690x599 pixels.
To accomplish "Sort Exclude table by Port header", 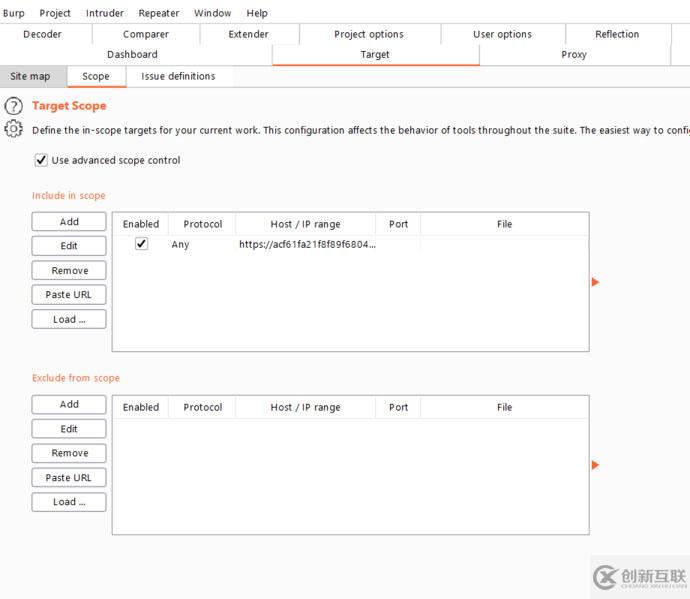I will tap(398, 408).
